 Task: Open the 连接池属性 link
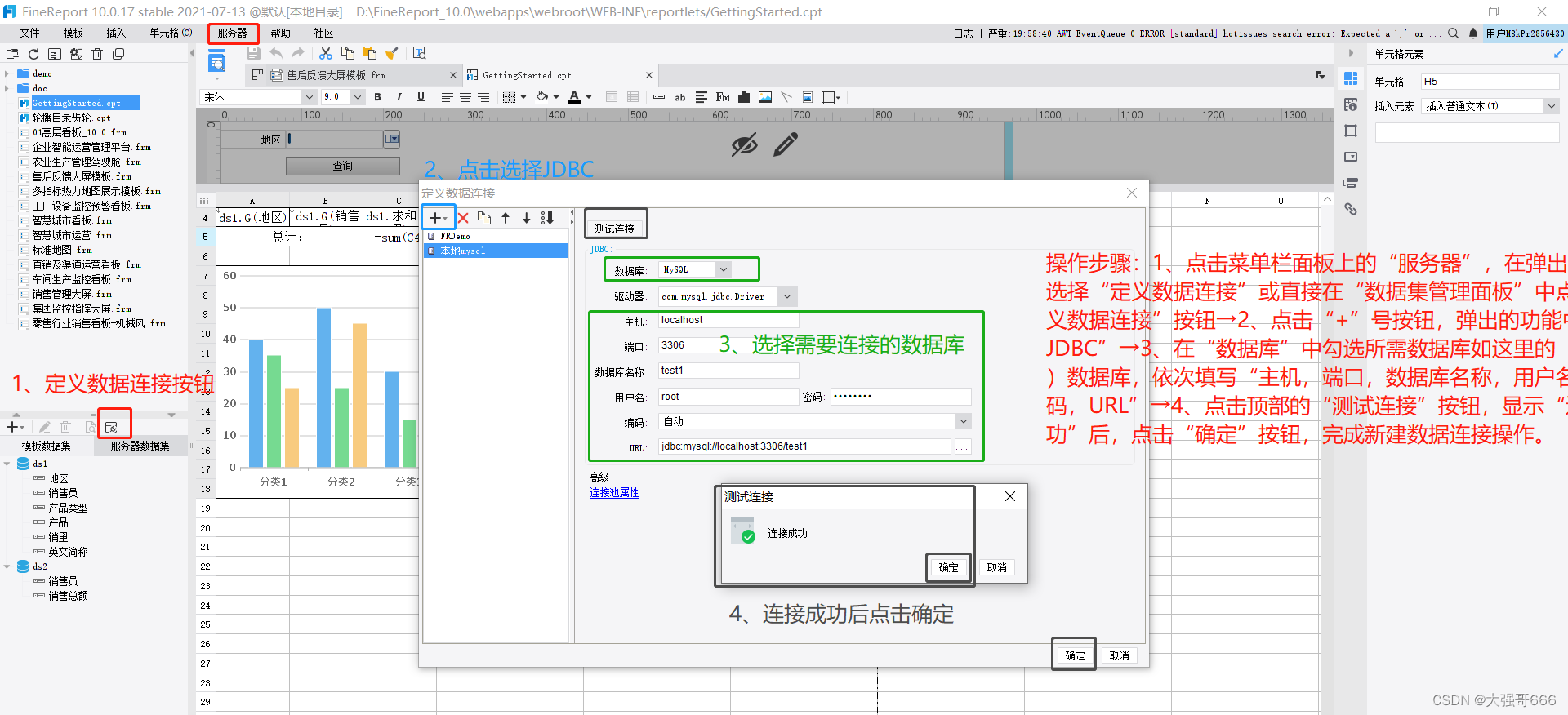coord(615,493)
